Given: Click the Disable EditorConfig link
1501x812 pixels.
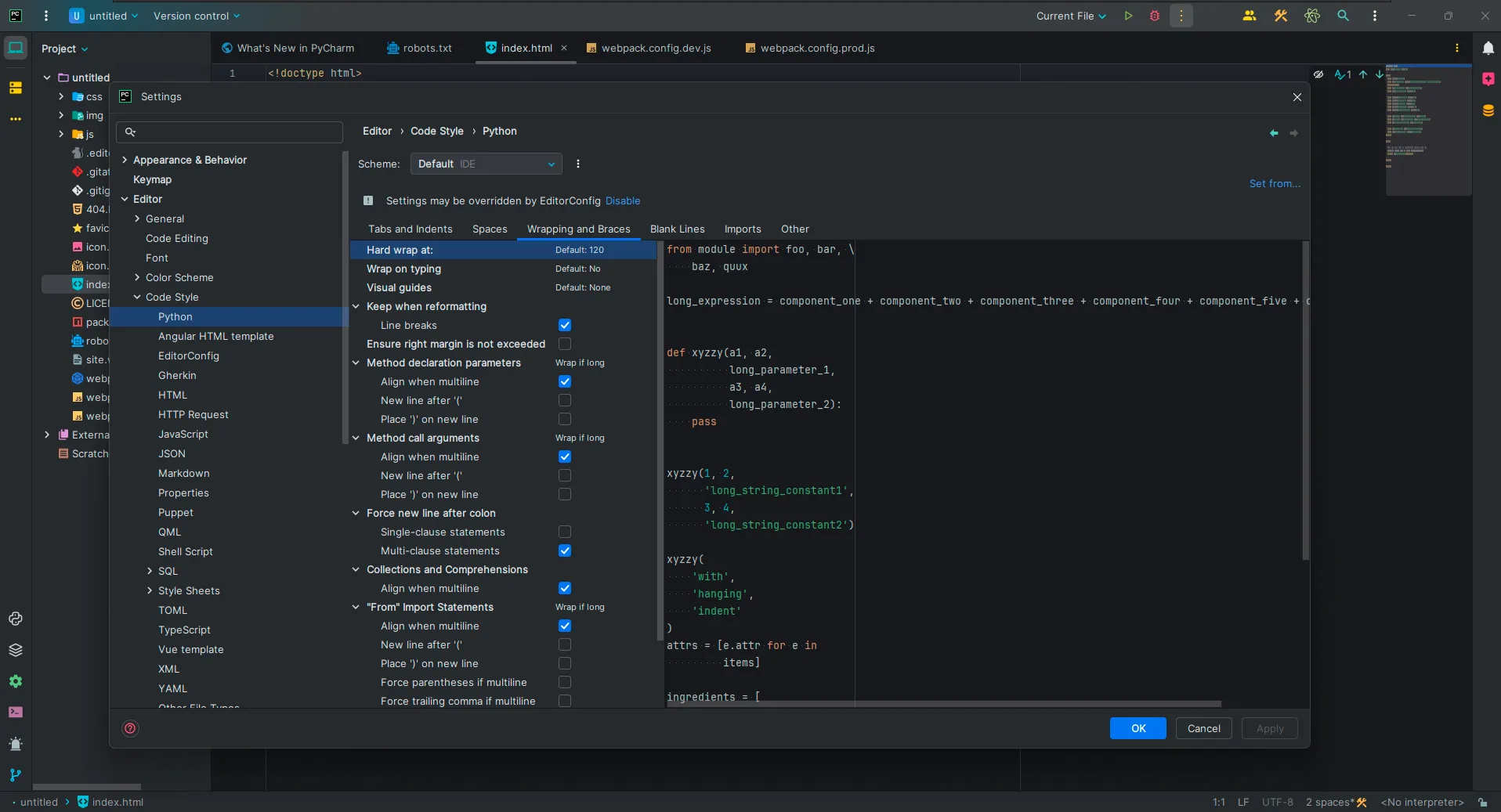Looking at the screenshot, I should 623,200.
